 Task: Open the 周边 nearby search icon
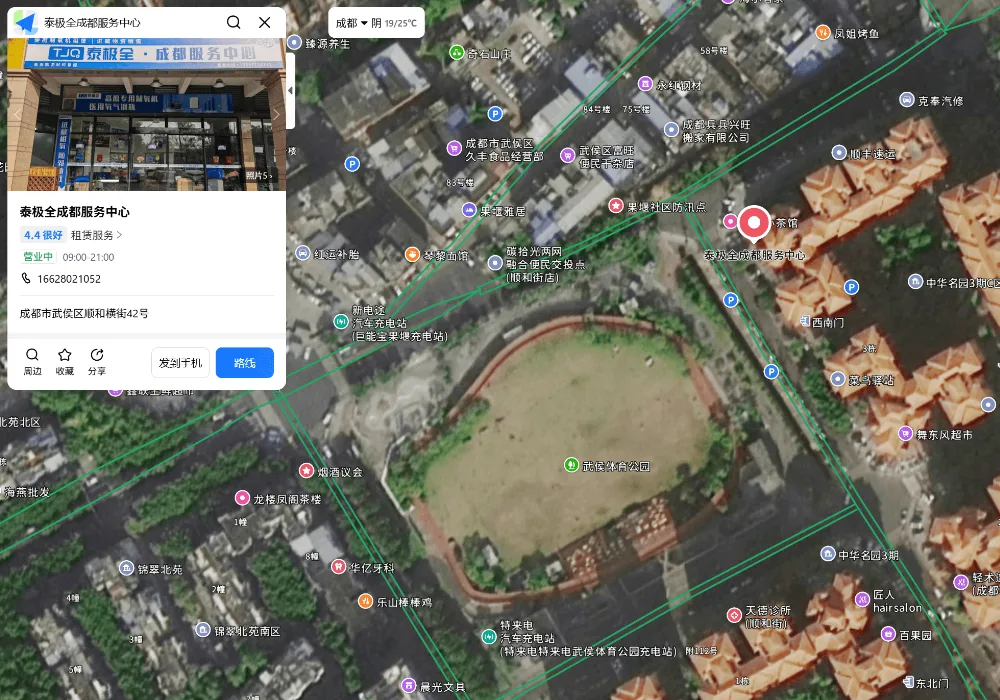[33, 361]
